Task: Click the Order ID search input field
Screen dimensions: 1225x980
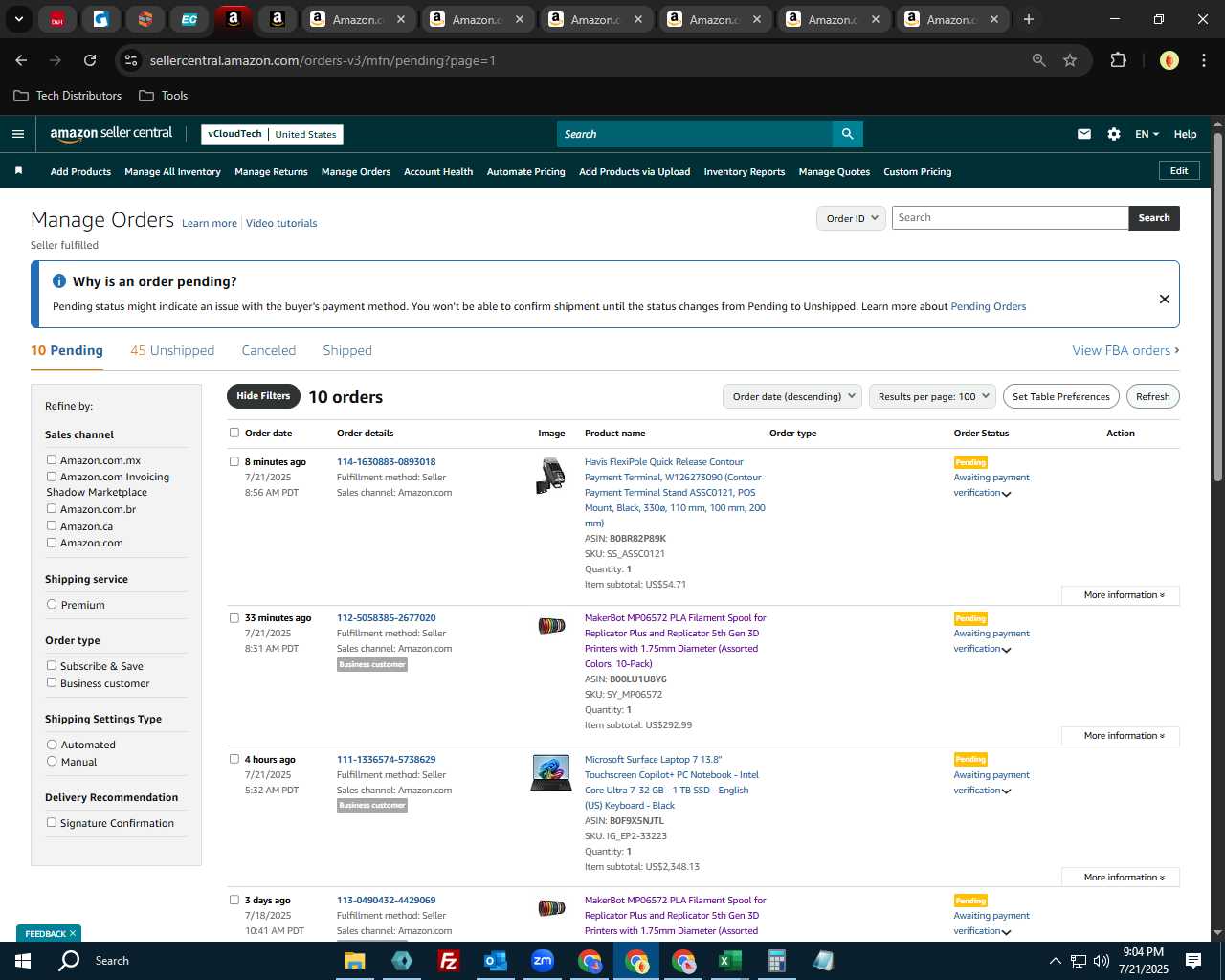Action: point(1011,218)
